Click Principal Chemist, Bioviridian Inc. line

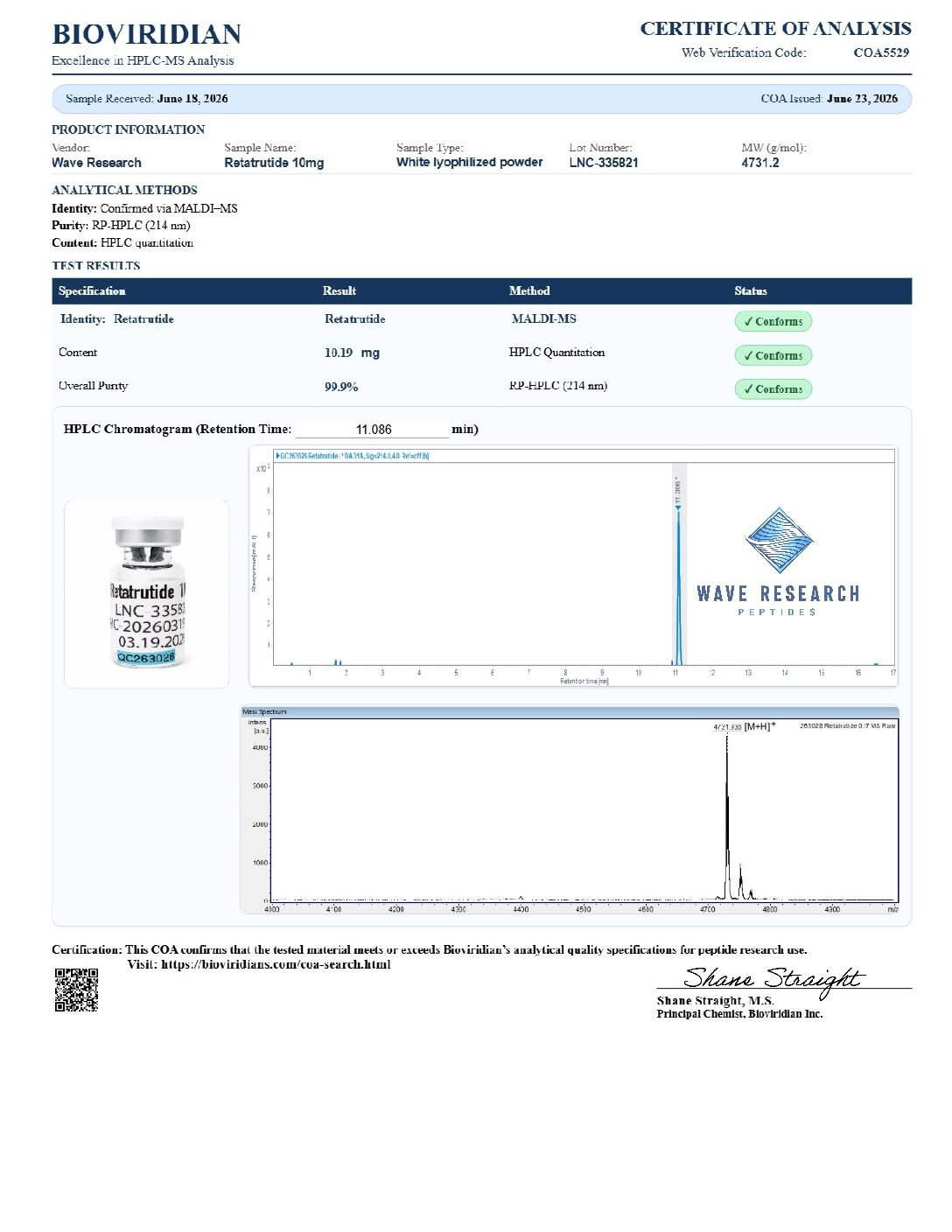(739, 1014)
